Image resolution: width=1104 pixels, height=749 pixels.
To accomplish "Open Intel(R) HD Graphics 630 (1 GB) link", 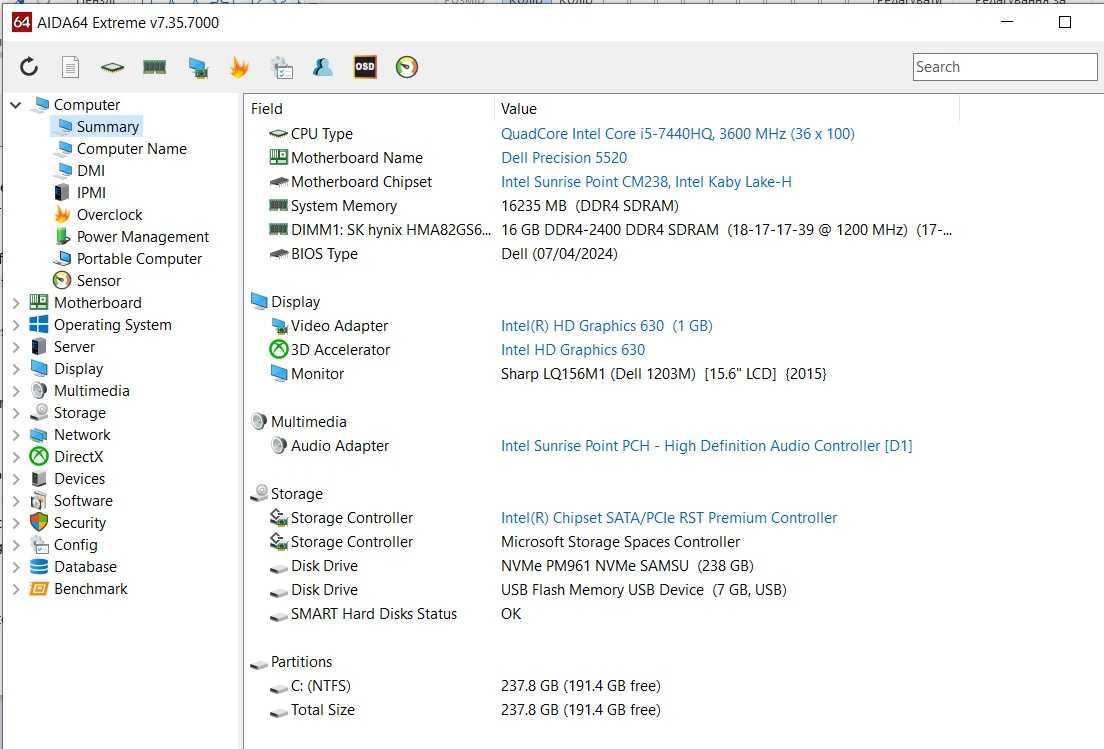I will (x=606, y=326).
